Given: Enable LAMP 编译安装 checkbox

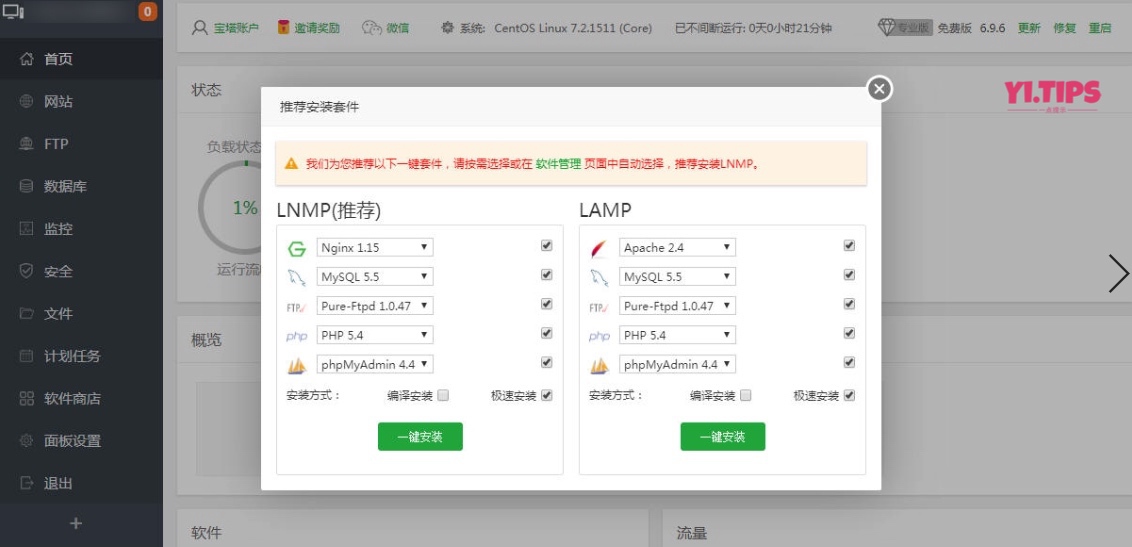Looking at the screenshot, I should click(x=746, y=395).
